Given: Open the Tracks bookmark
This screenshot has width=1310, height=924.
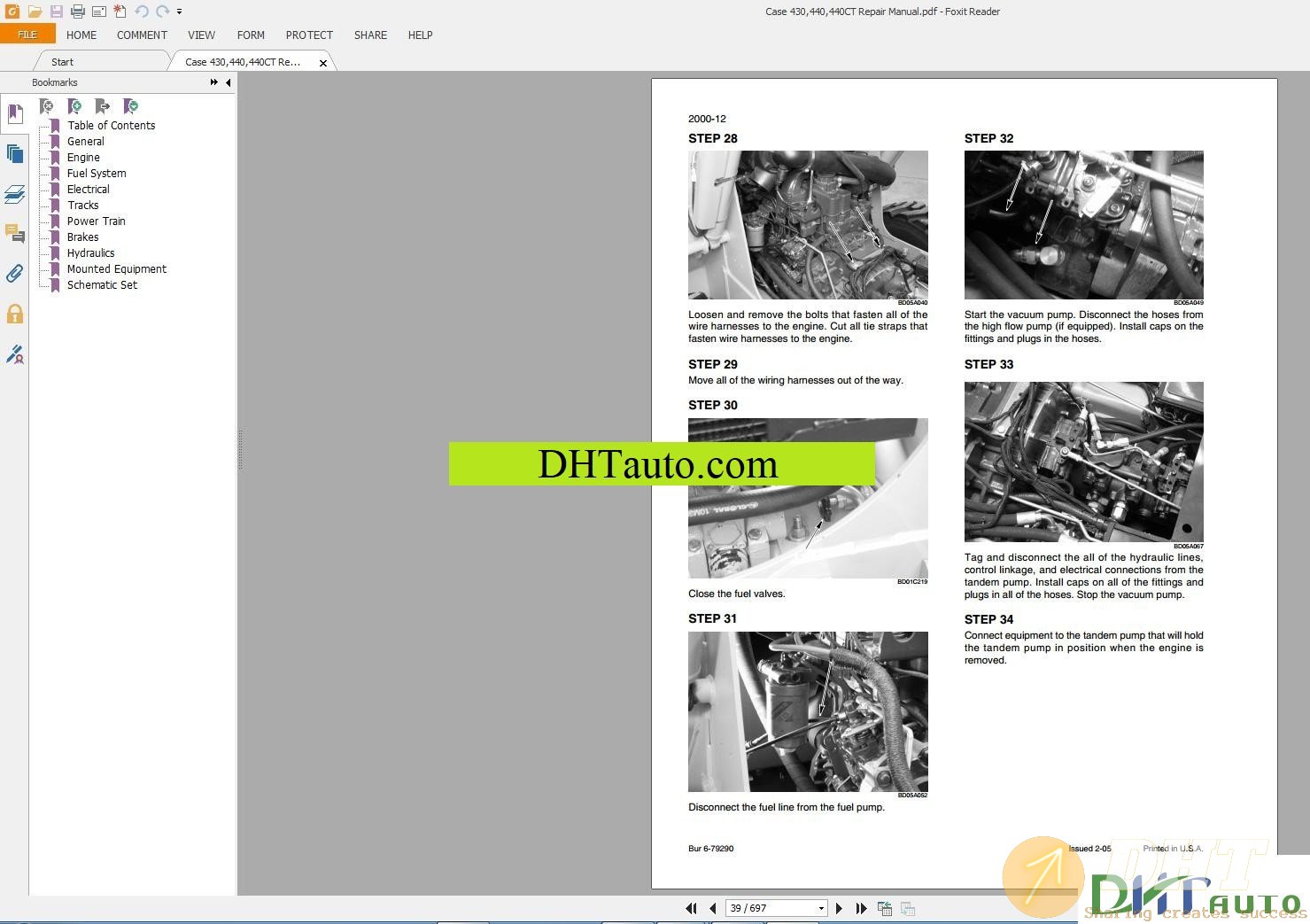Looking at the screenshot, I should click(83, 206).
